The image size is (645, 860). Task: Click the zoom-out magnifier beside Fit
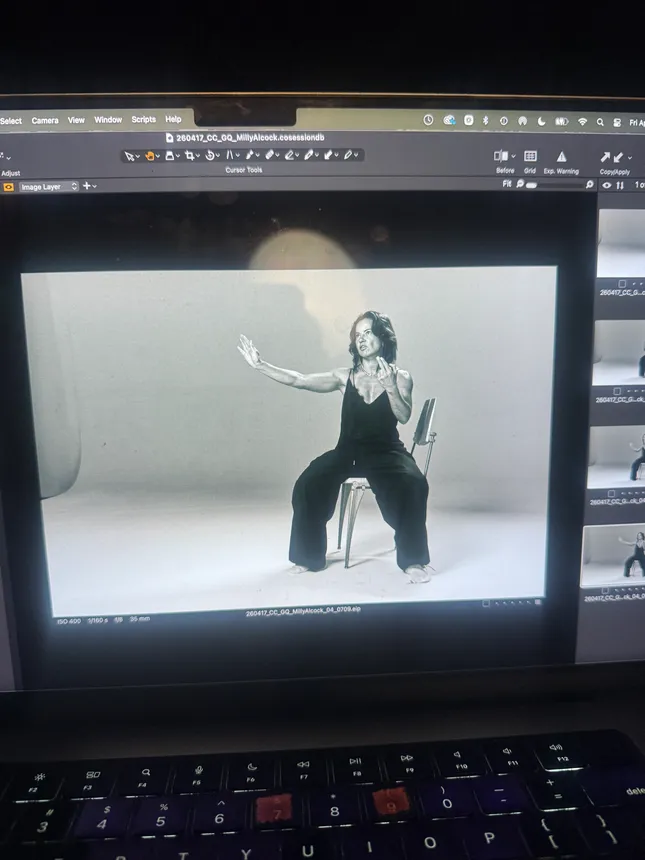tap(520, 184)
